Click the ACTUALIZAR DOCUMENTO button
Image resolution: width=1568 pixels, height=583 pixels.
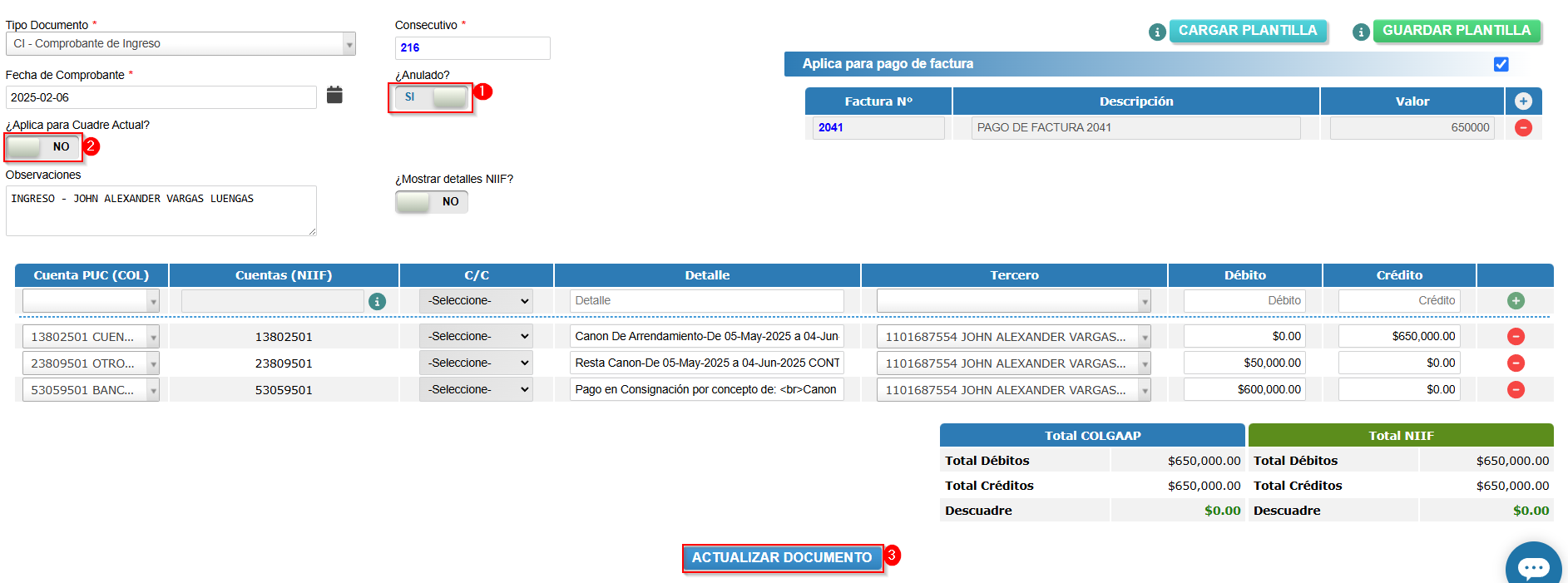point(782,558)
